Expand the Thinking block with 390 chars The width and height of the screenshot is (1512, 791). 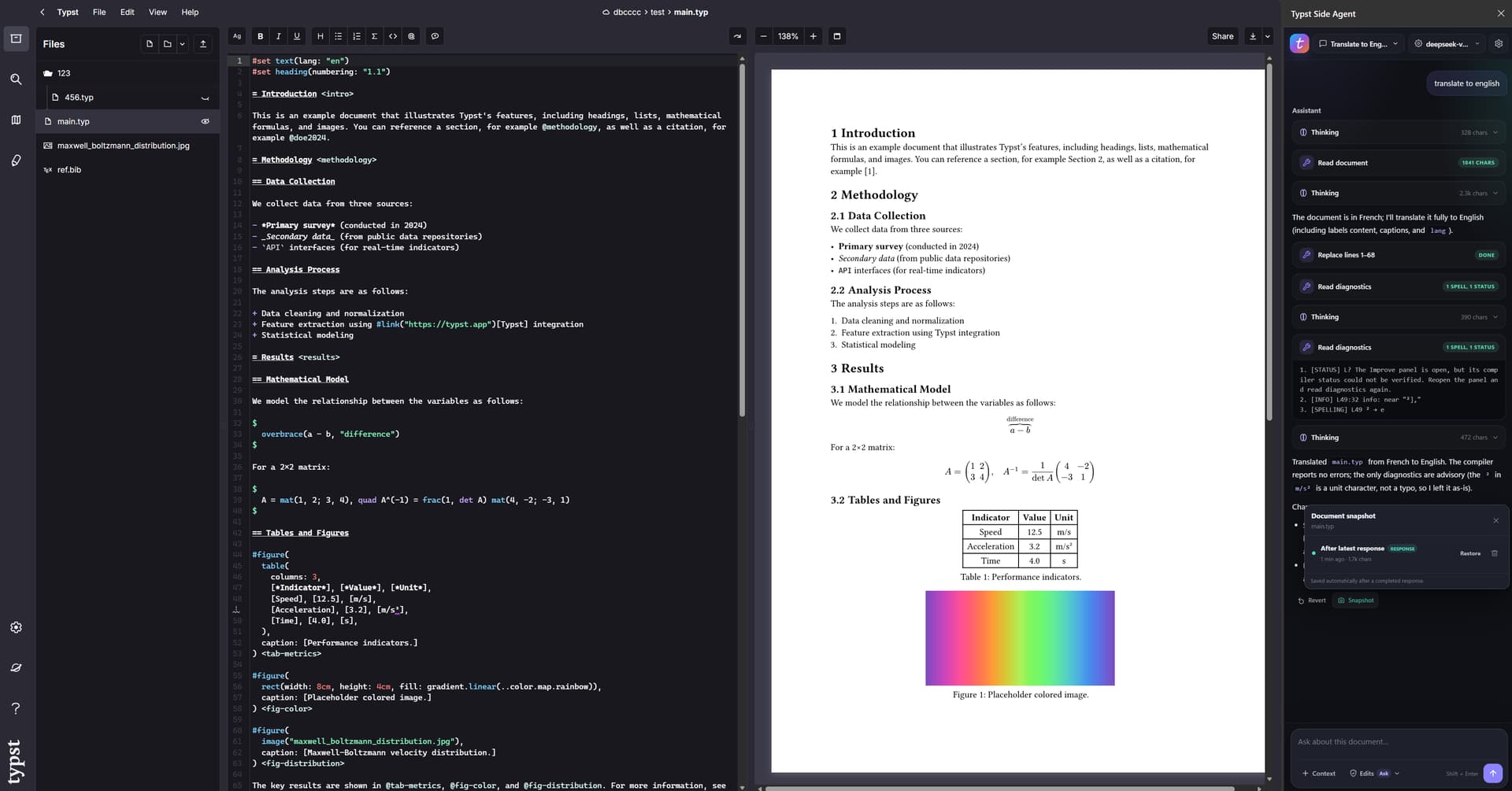coord(1398,317)
